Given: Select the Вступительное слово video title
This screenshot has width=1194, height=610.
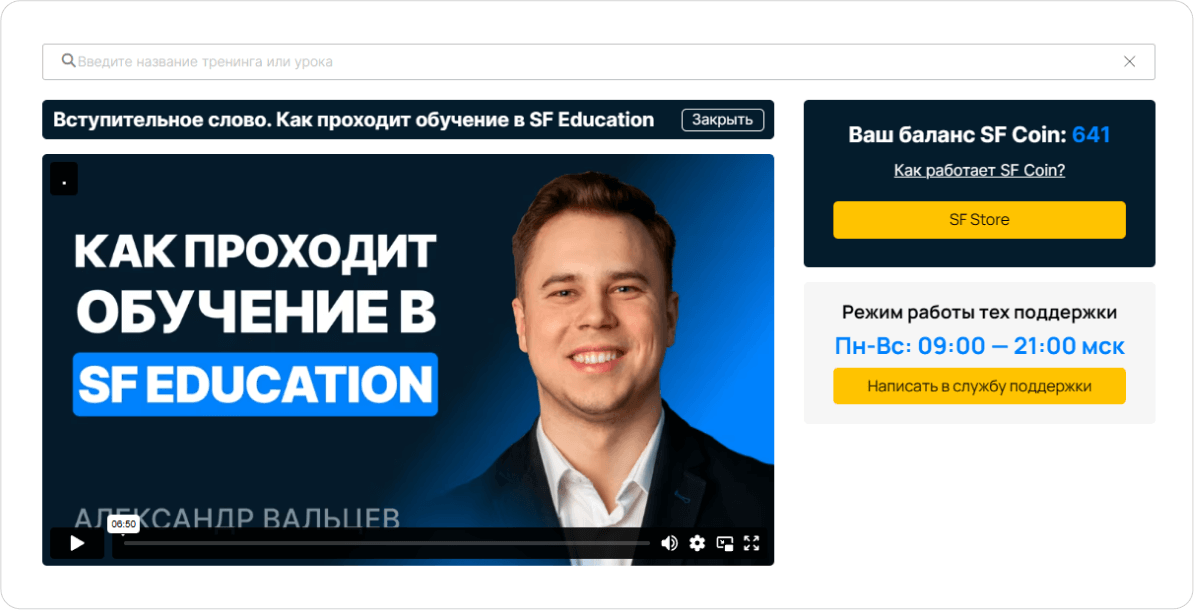Looking at the screenshot, I should (x=353, y=120).
